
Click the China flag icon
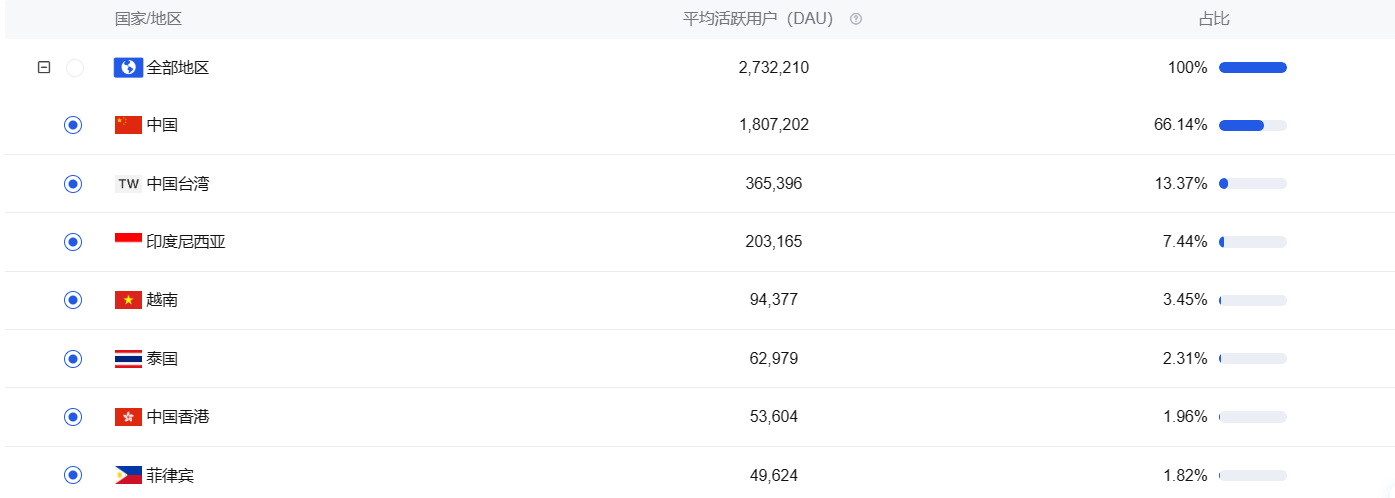(x=128, y=125)
